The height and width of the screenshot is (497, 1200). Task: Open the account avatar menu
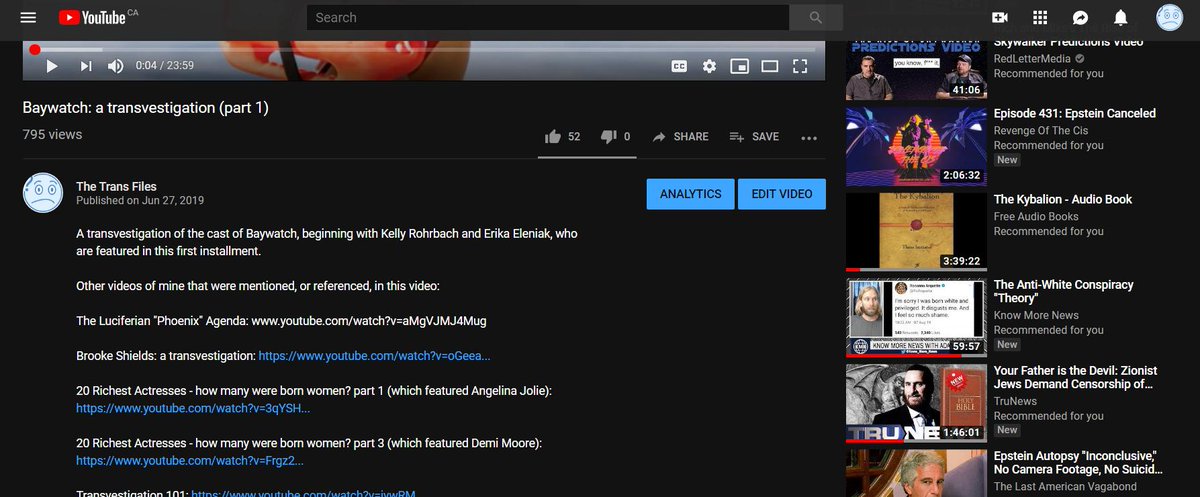click(1169, 17)
